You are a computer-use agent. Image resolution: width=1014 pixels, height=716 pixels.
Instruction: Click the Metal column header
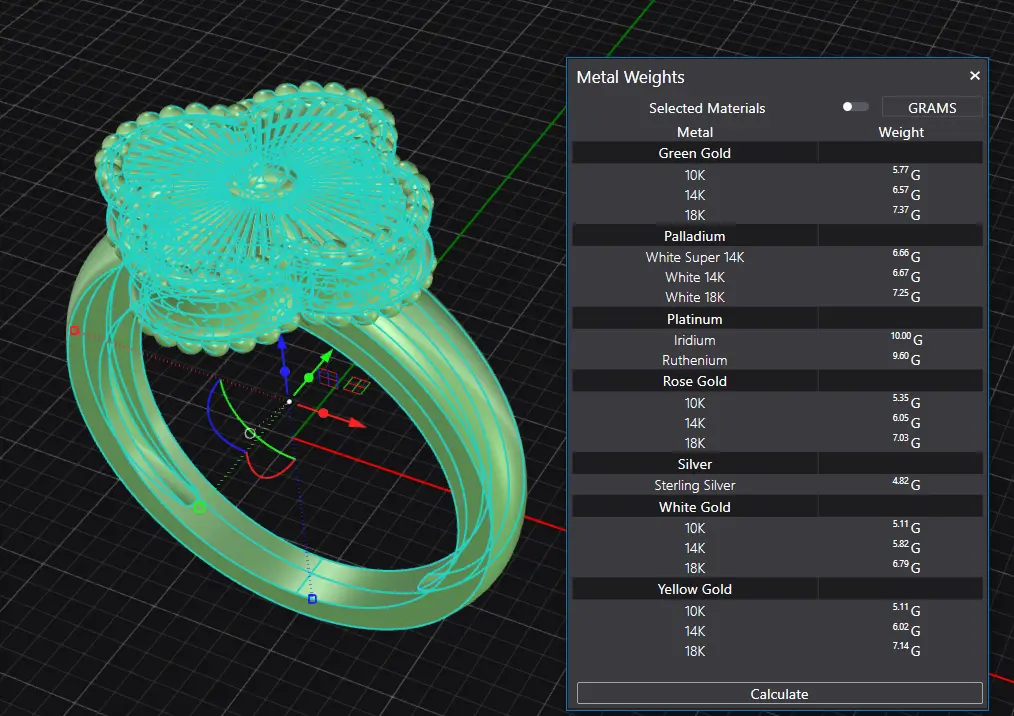tap(695, 132)
